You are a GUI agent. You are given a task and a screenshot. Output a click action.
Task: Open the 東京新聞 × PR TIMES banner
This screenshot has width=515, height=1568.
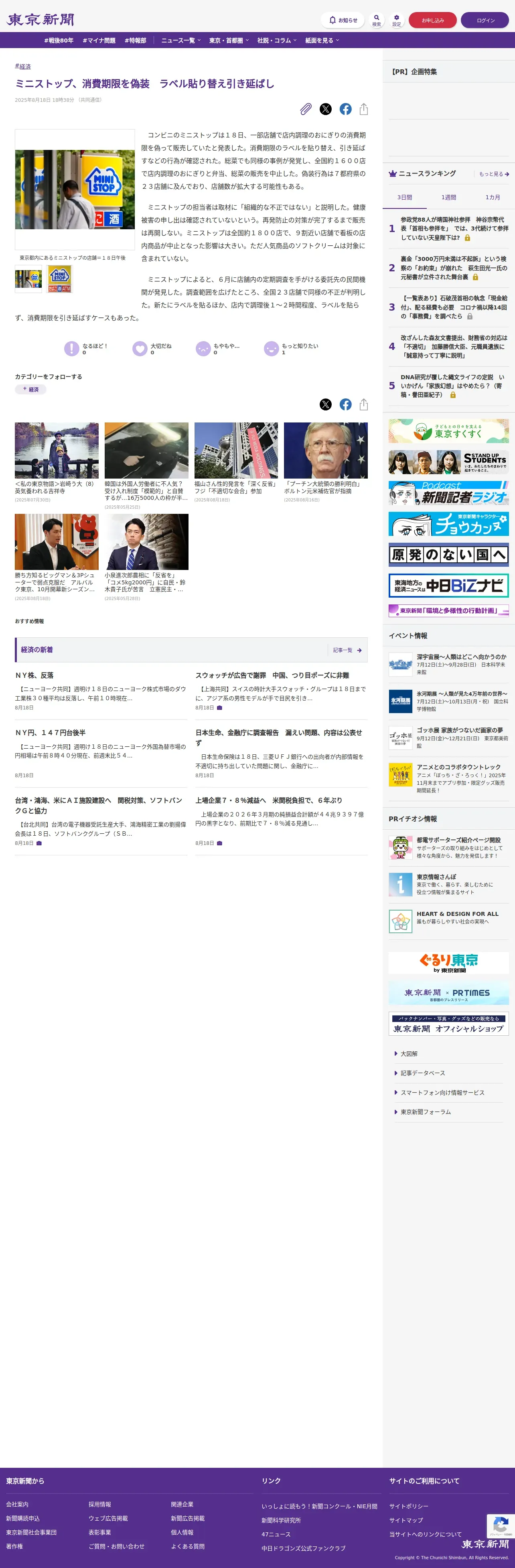click(x=448, y=993)
